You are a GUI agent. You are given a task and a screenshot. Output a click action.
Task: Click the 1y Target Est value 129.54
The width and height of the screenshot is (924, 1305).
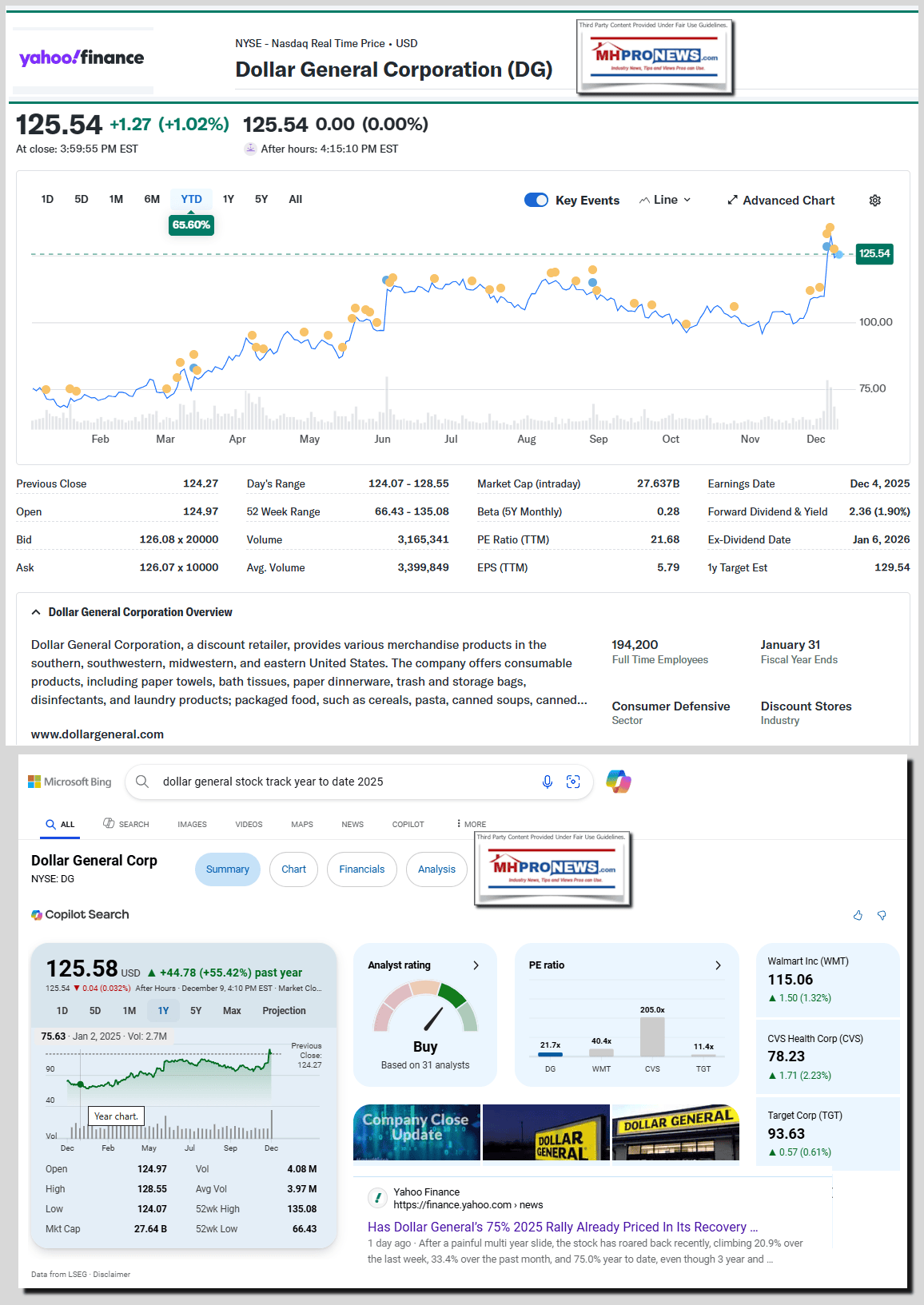892,567
